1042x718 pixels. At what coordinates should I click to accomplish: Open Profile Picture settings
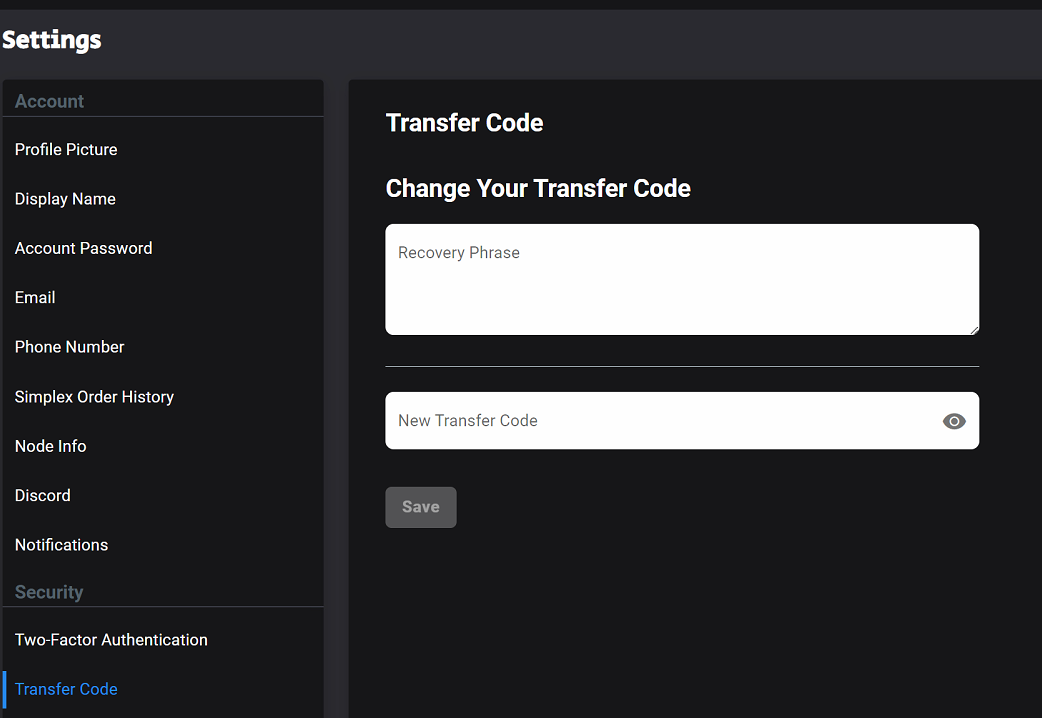point(66,150)
